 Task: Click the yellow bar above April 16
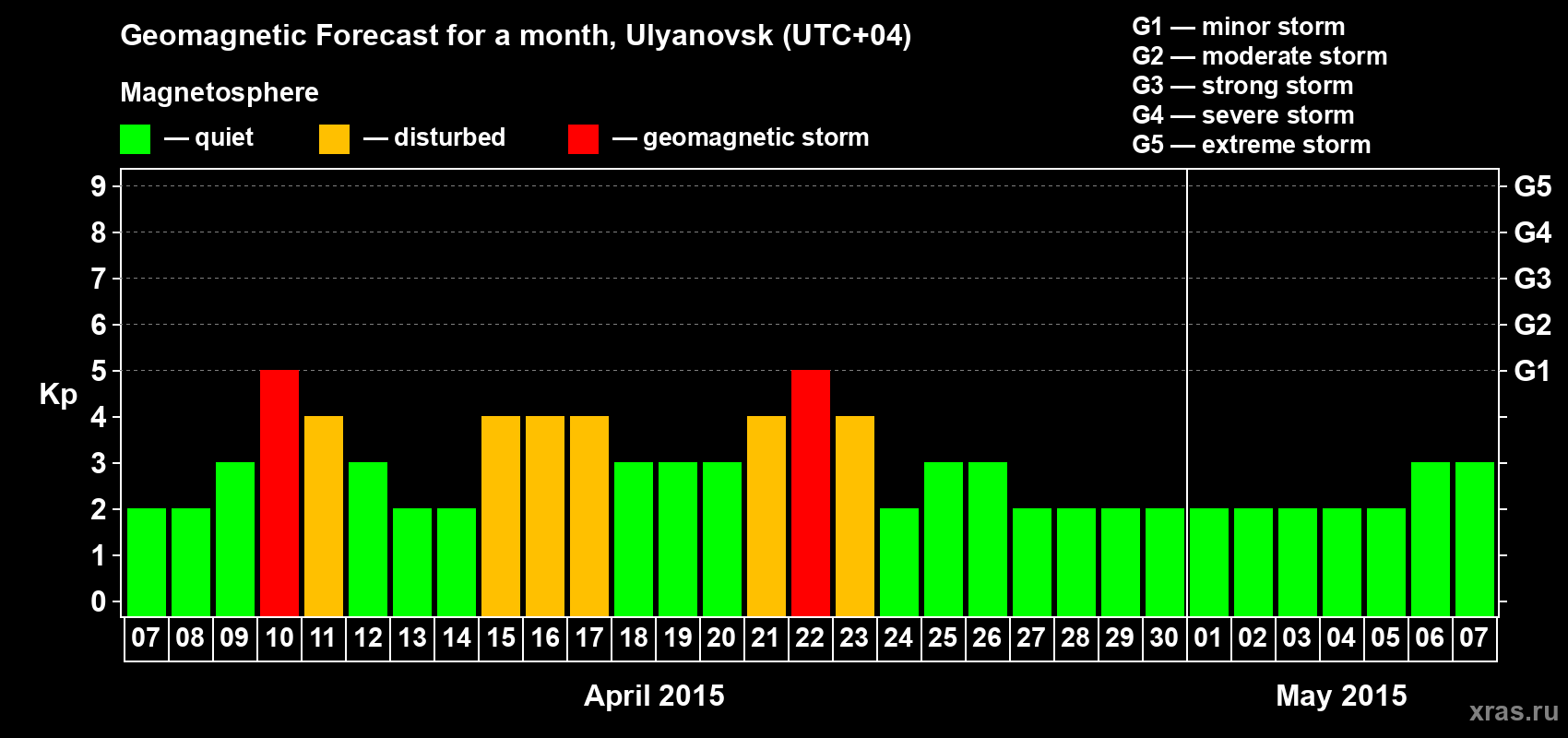tap(545, 516)
